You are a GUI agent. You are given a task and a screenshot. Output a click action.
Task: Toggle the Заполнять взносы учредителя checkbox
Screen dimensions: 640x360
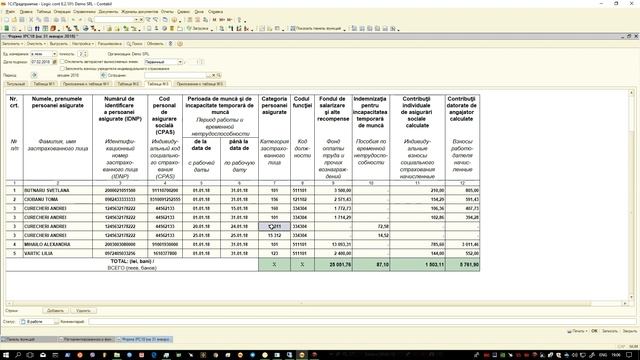62,69
